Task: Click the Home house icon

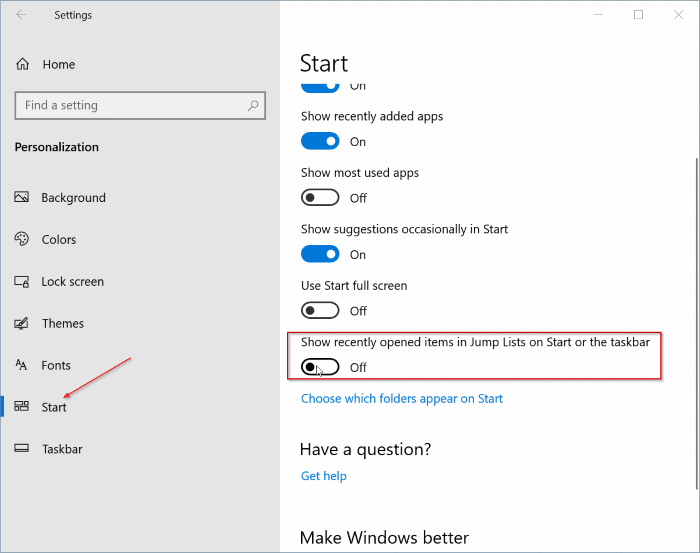Action: click(x=22, y=64)
